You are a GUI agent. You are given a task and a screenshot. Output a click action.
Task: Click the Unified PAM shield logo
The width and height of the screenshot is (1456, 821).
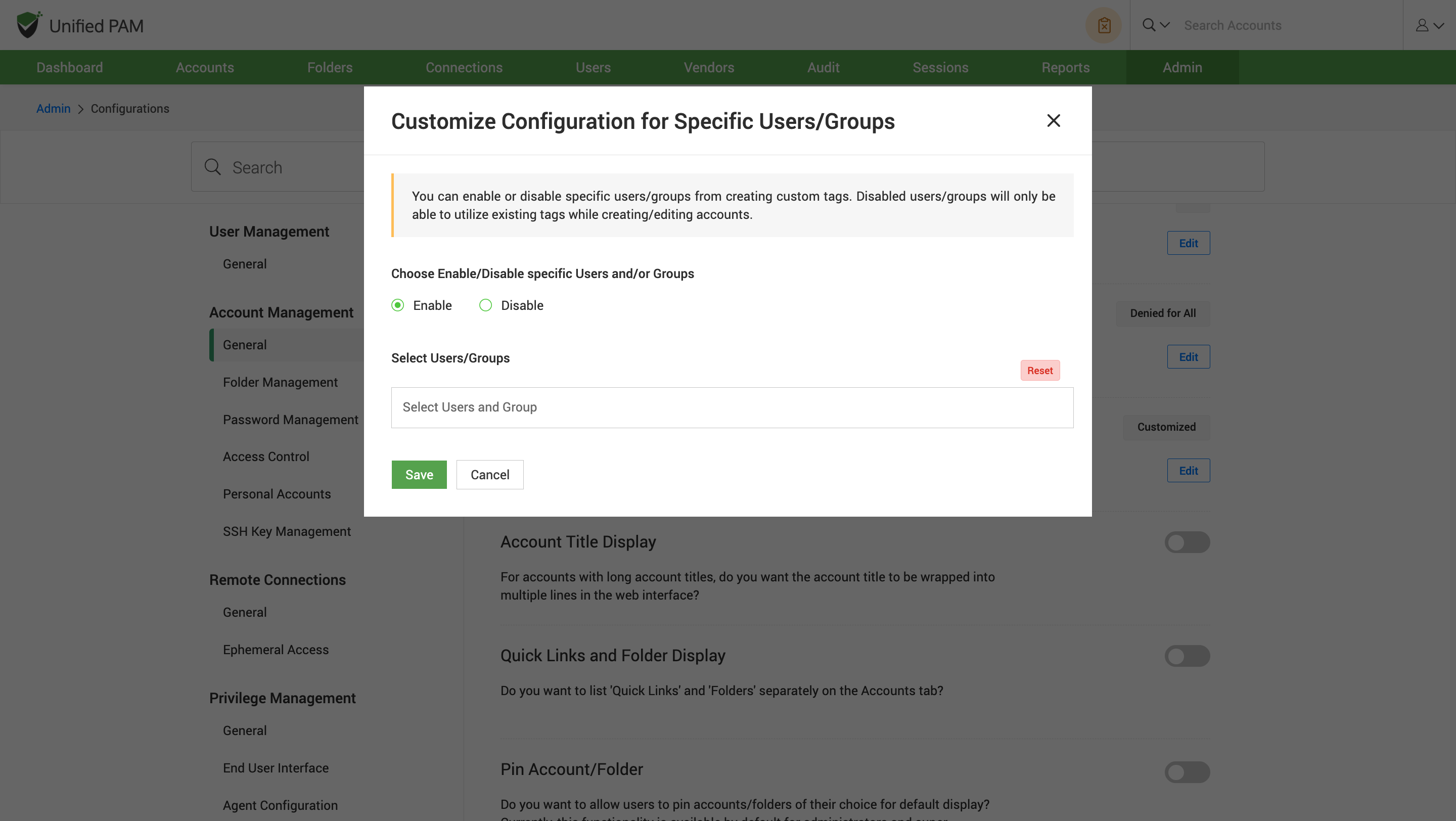click(28, 25)
